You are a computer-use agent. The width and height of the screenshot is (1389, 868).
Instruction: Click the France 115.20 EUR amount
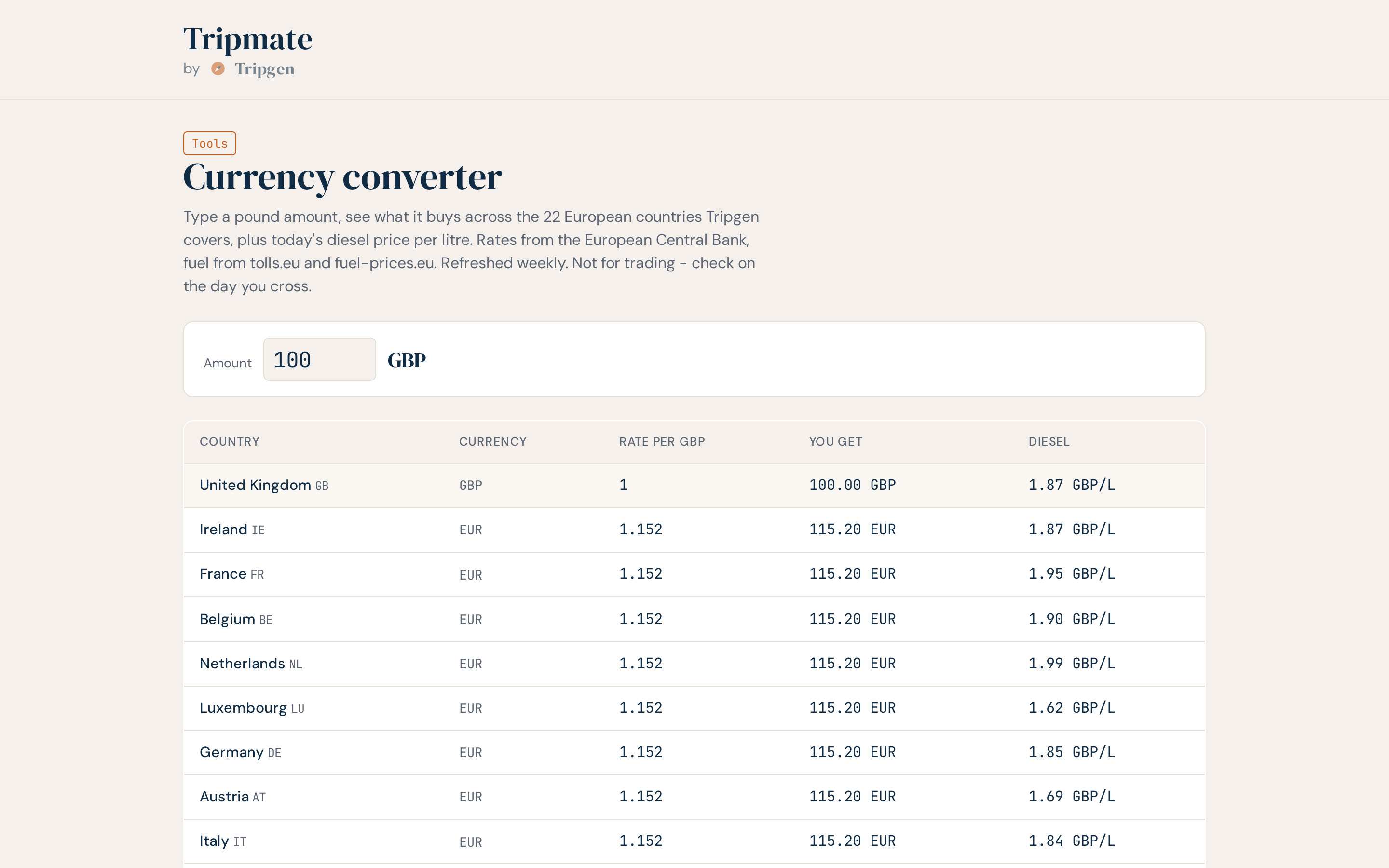[852, 574]
